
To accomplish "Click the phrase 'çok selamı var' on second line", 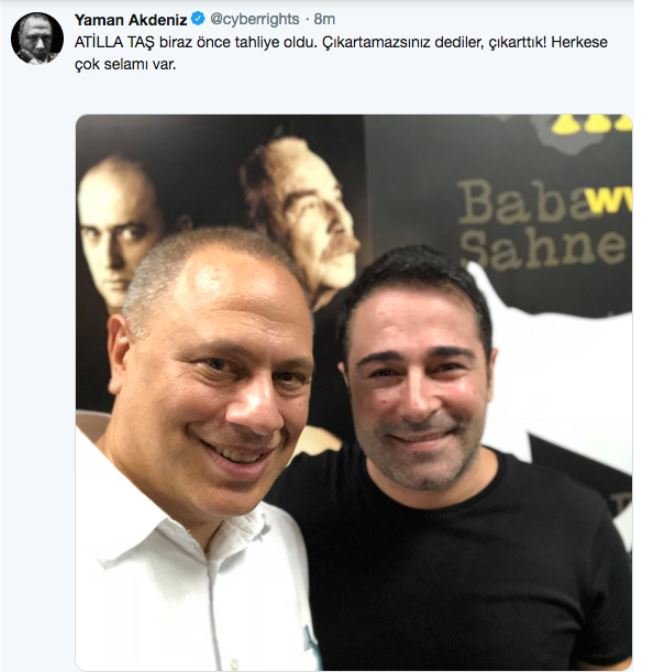I will [x=125, y=65].
